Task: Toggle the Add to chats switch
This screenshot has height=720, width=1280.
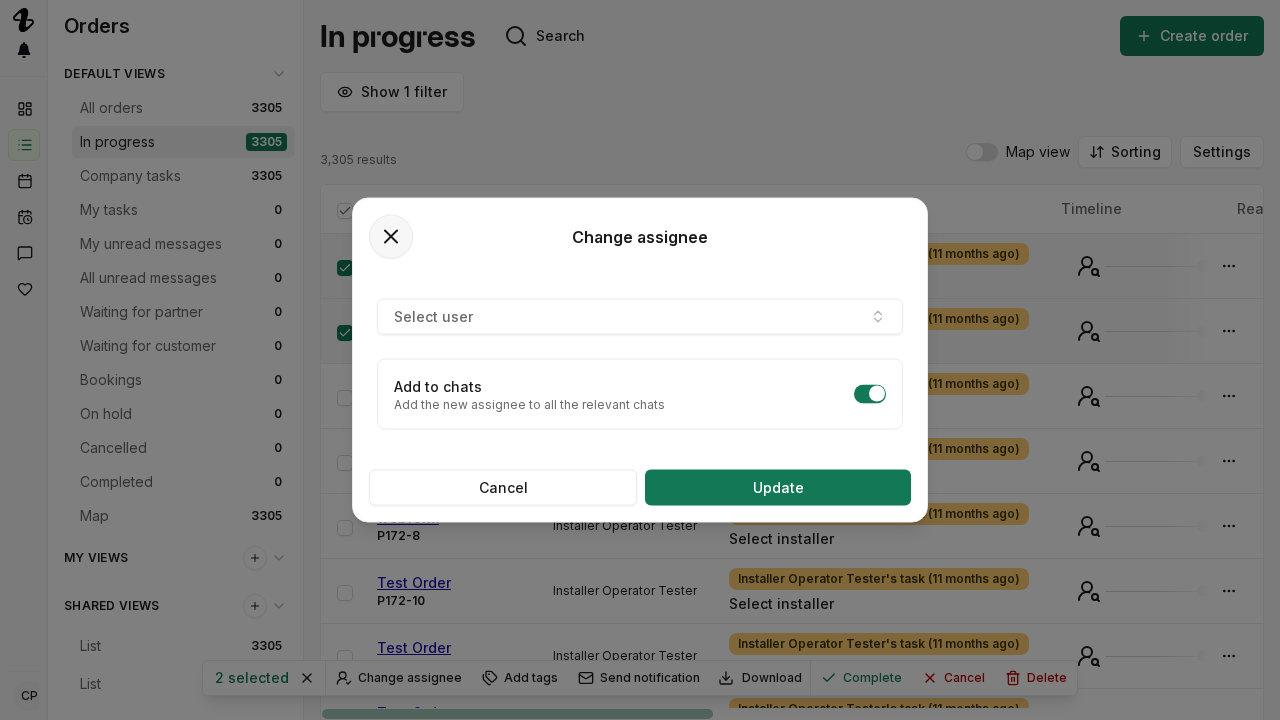Action: point(870,394)
